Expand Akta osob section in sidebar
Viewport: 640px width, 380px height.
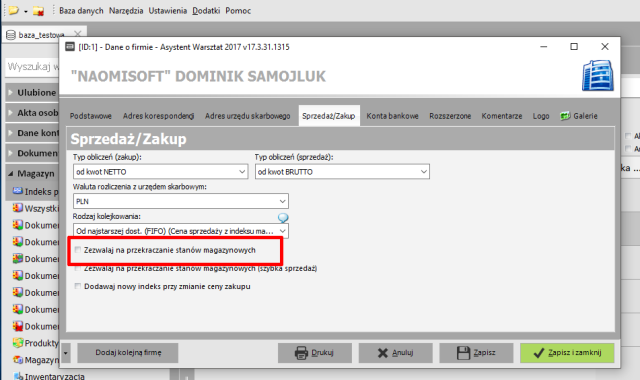click(x=11, y=113)
